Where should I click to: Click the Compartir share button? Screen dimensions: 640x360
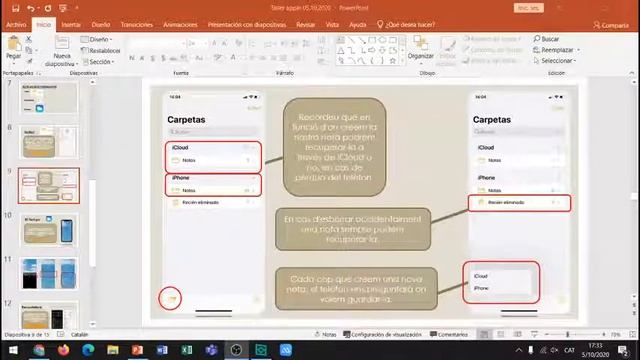point(611,25)
